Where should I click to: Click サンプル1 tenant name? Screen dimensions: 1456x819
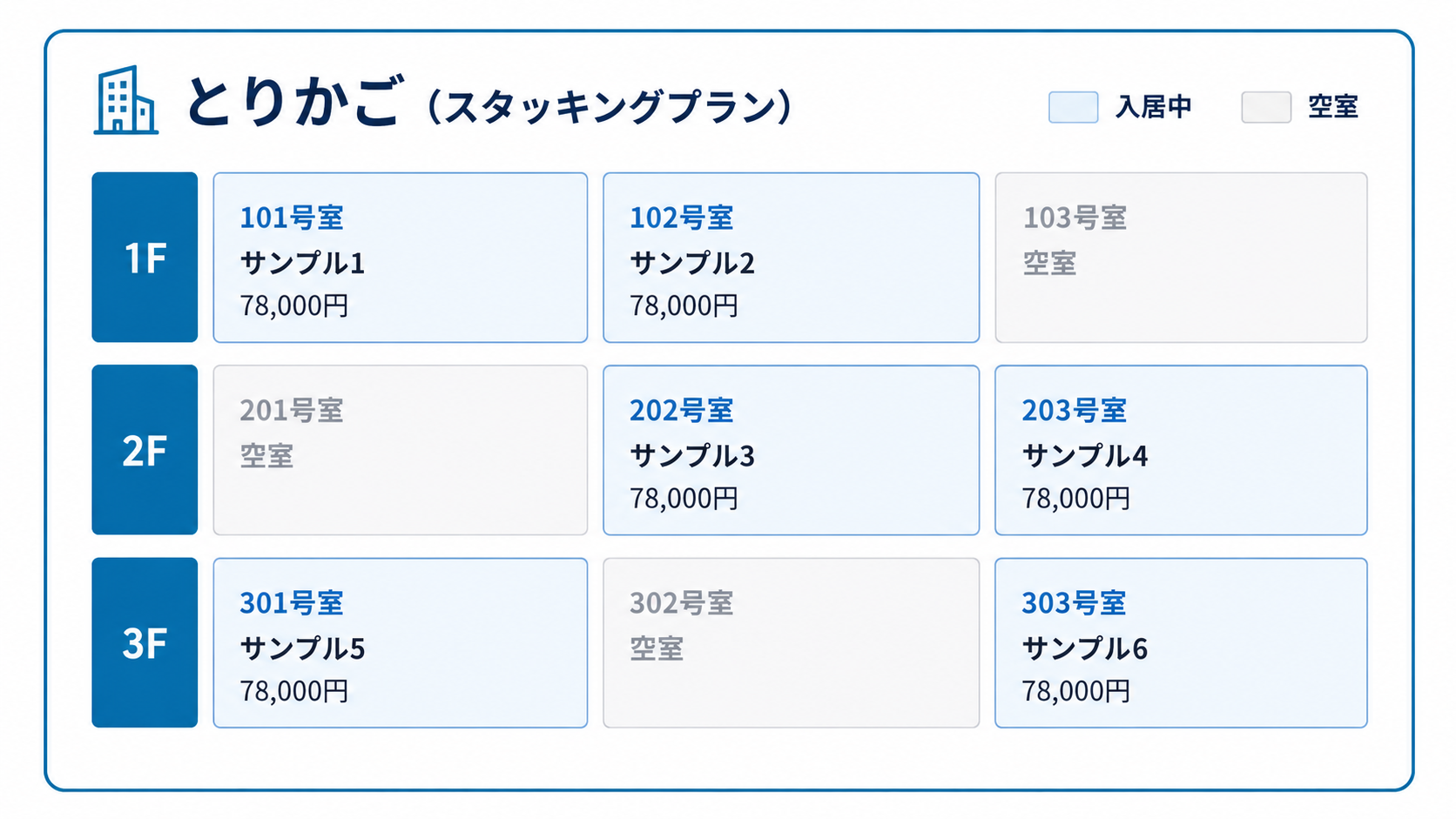pos(302,263)
